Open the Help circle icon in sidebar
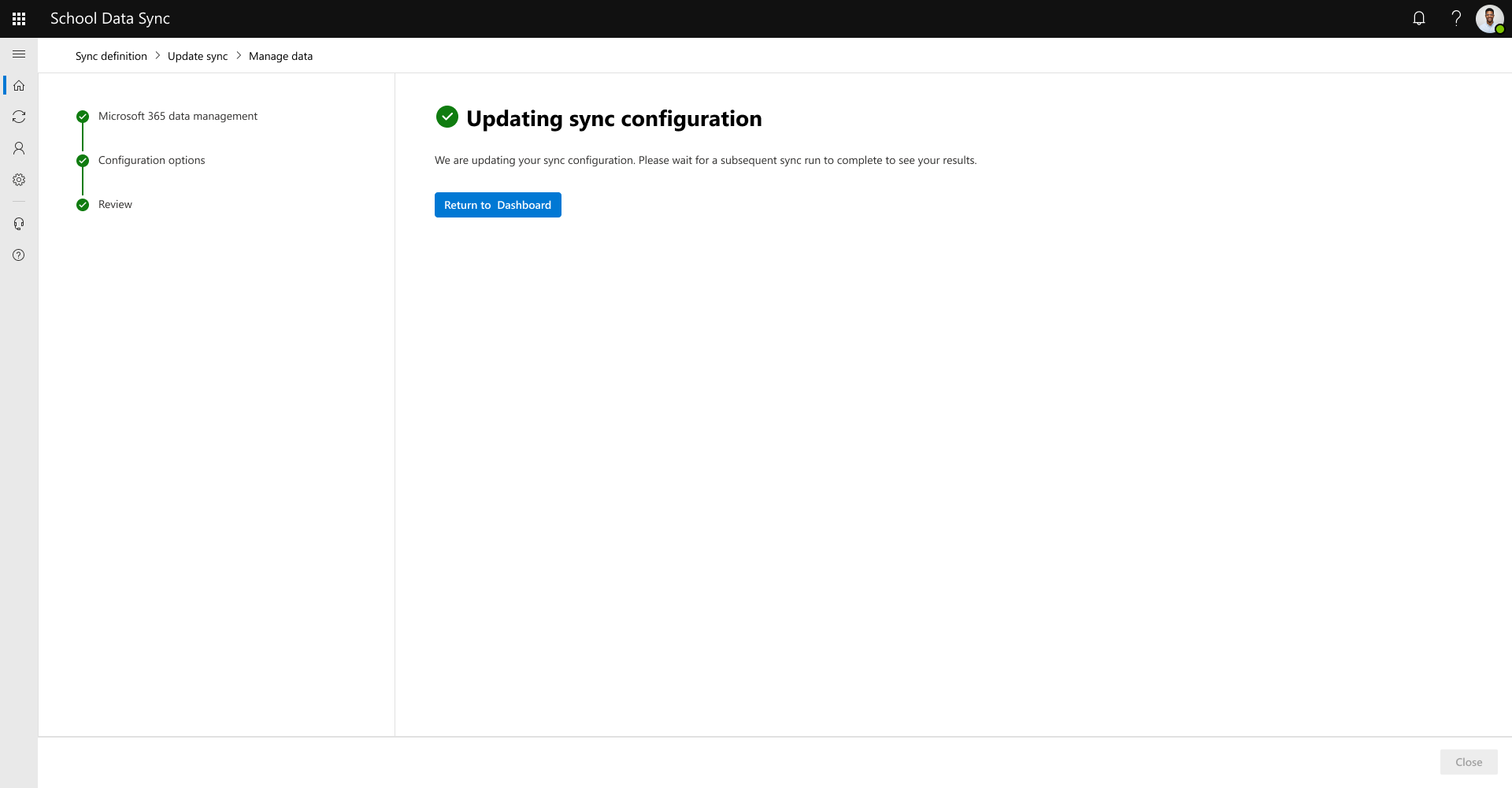 pos(19,255)
